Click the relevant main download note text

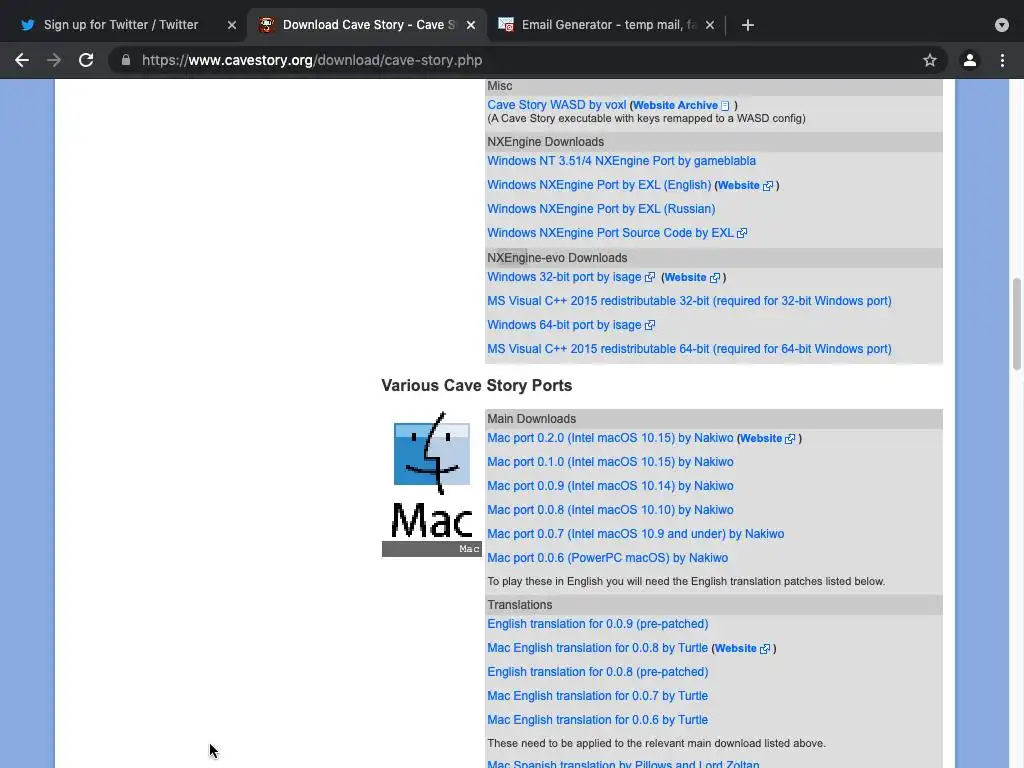click(x=656, y=743)
